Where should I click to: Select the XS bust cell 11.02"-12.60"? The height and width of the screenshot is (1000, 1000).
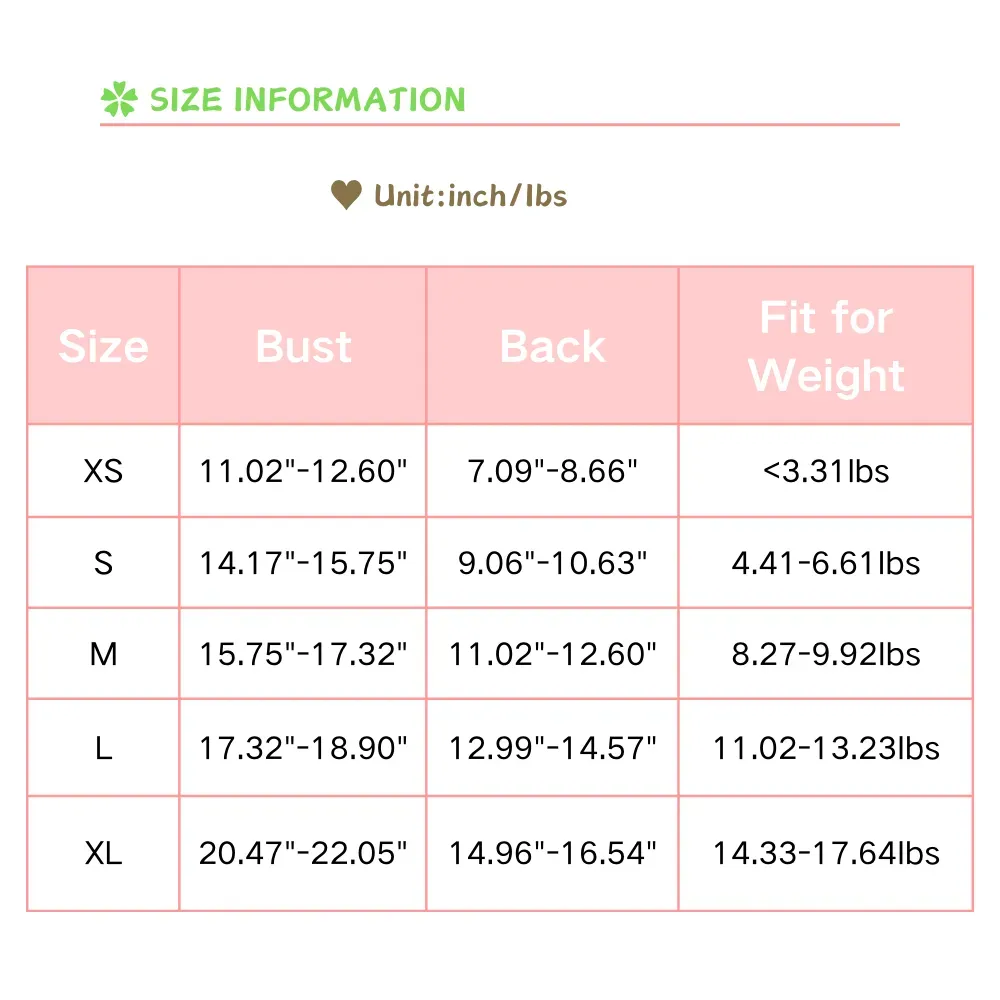click(303, 471)
